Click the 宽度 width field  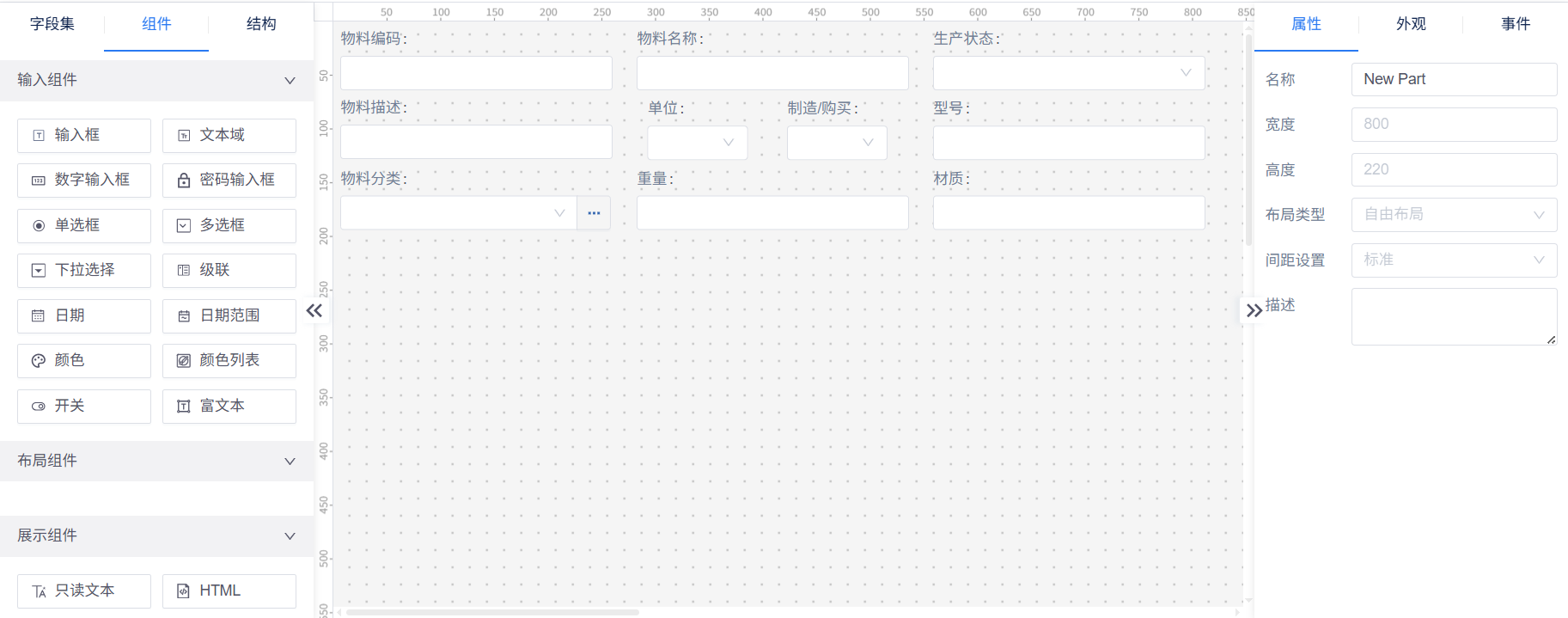[x=1454, y=125]
